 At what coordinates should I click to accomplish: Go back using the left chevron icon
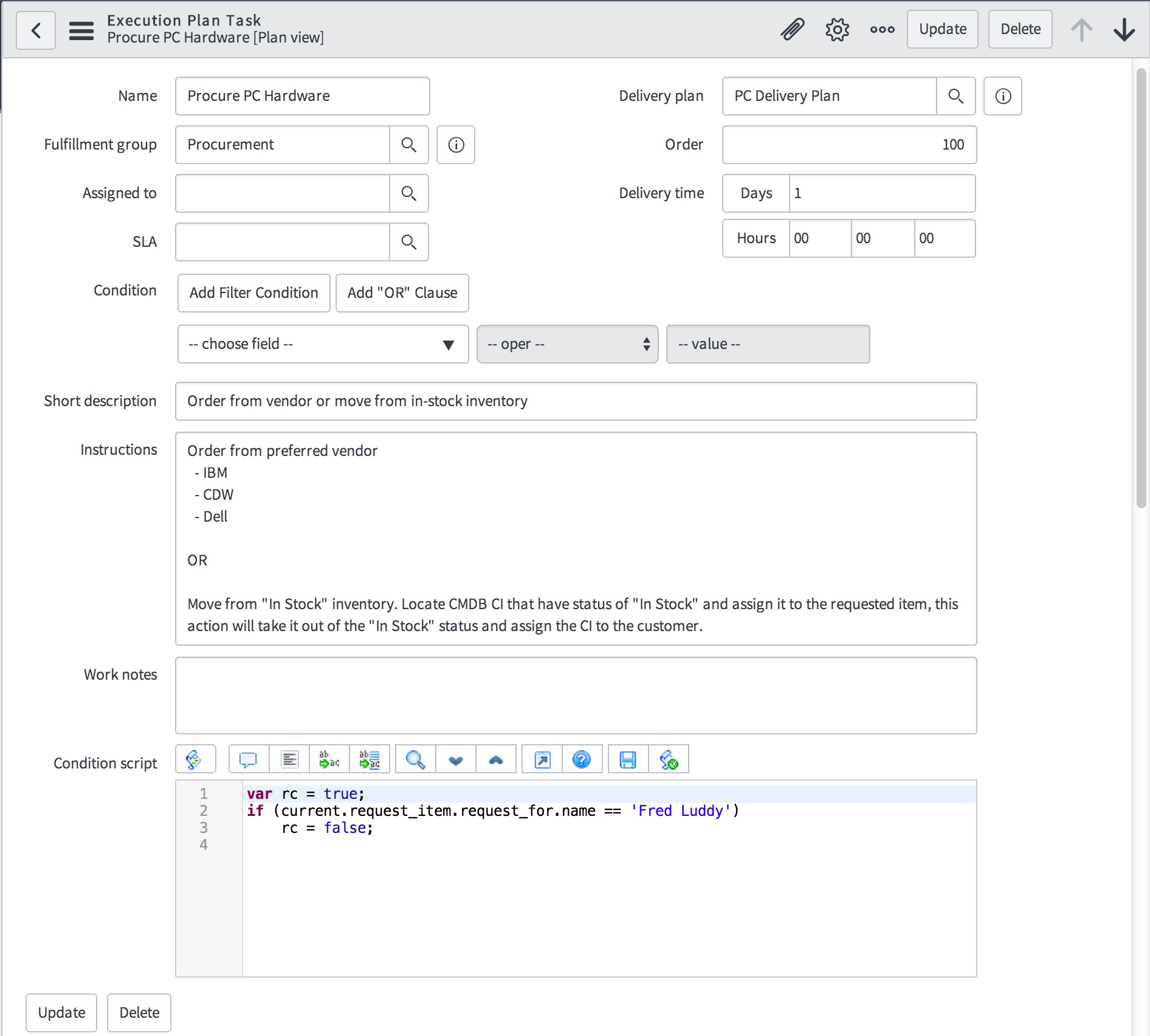pyautogui.click(x=36, y=30)
